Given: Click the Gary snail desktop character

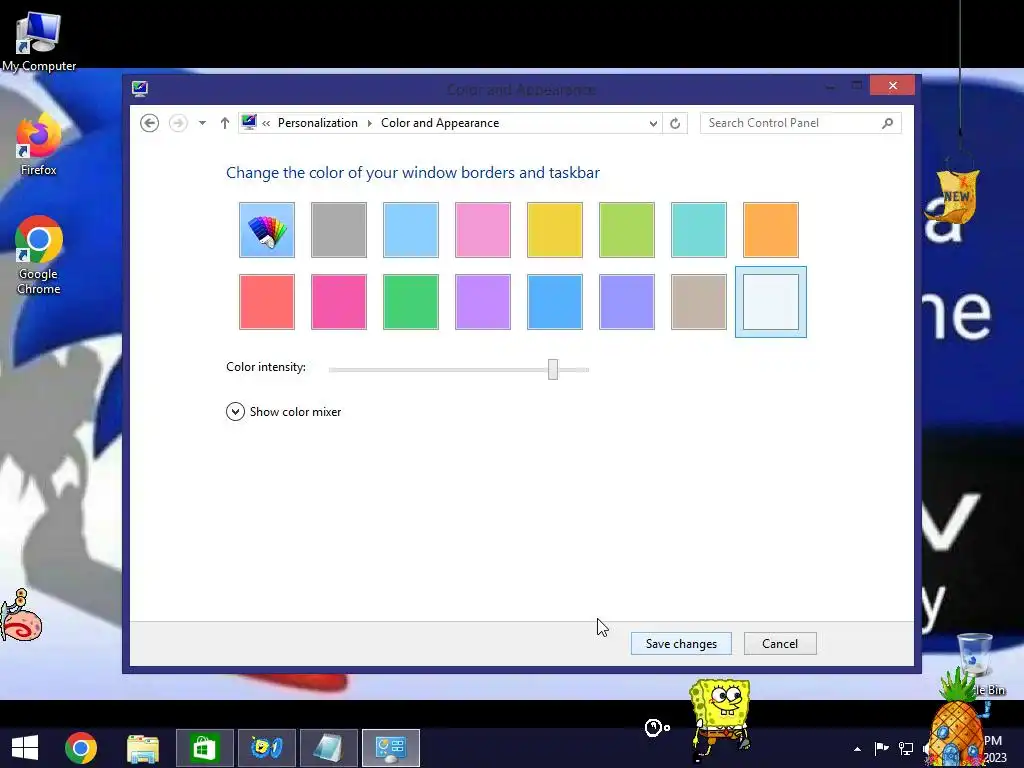Looking at the screenshot, I should tap(21, 615).
